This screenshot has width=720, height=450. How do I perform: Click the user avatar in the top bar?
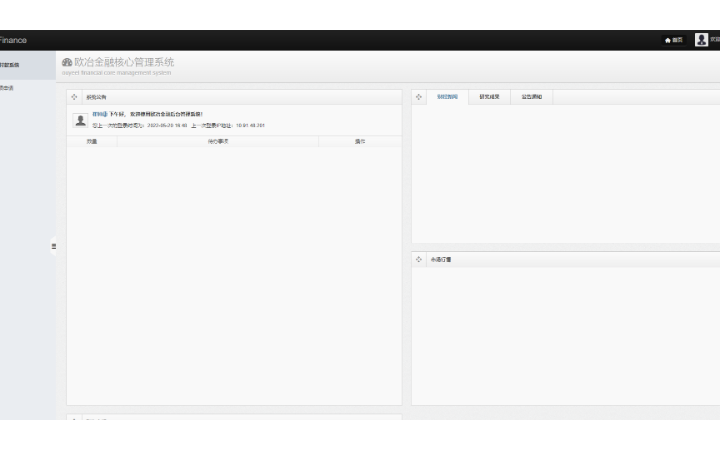pos(701,40)
